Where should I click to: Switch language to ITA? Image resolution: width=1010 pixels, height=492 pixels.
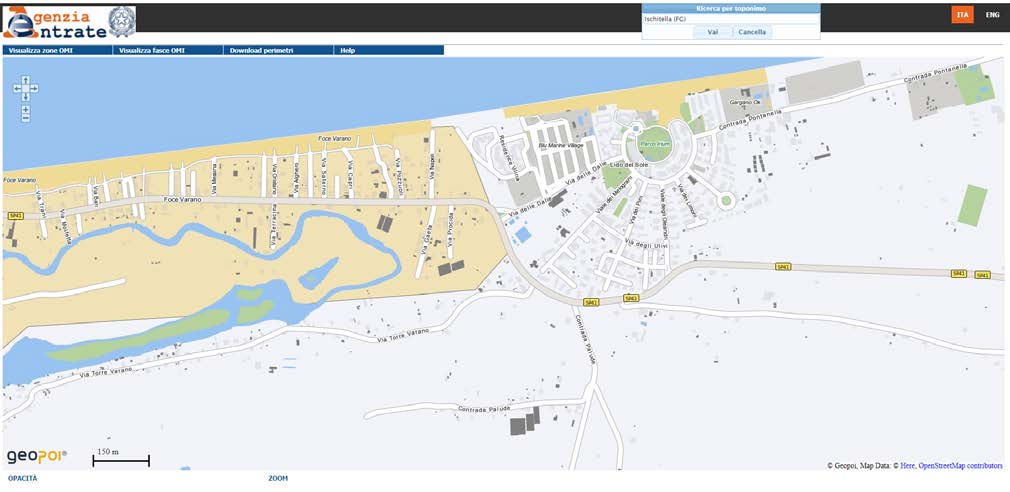pyautogui.click(x=962, y=15)
